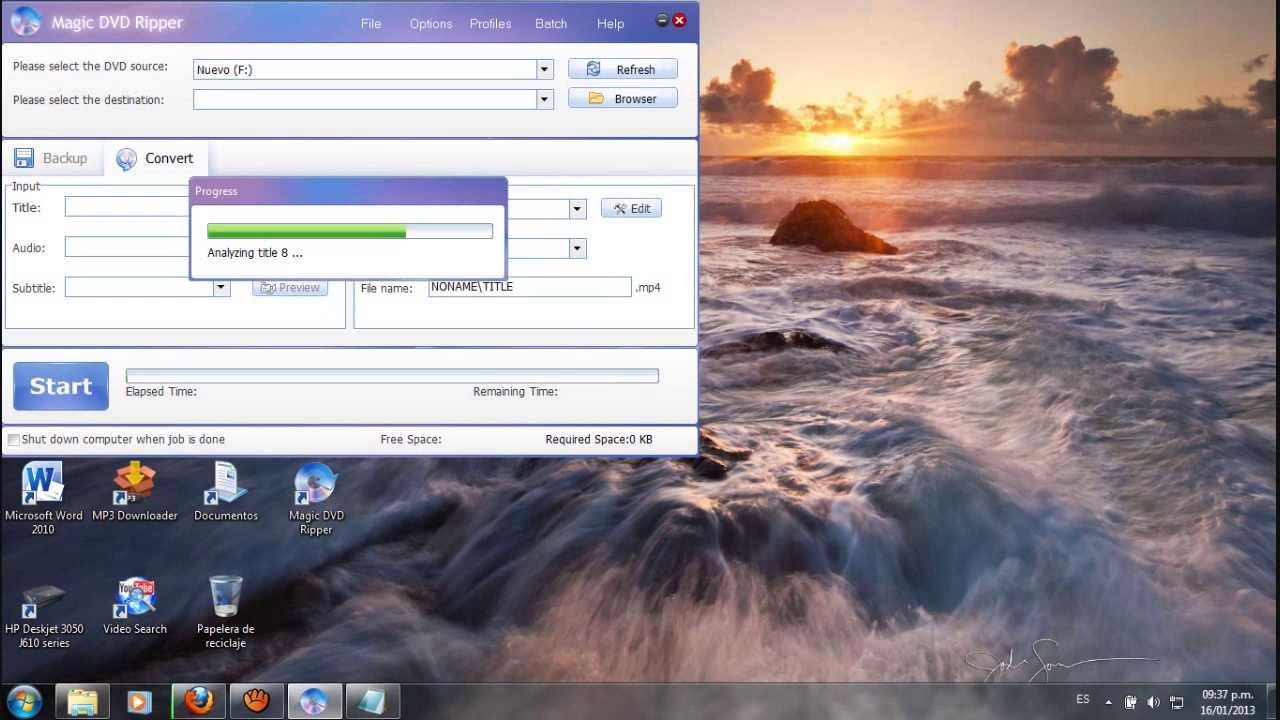Select the Magic DVD Ripper taskbar button
This screenshot has width=1280, height=720.
tap(315, 702)
